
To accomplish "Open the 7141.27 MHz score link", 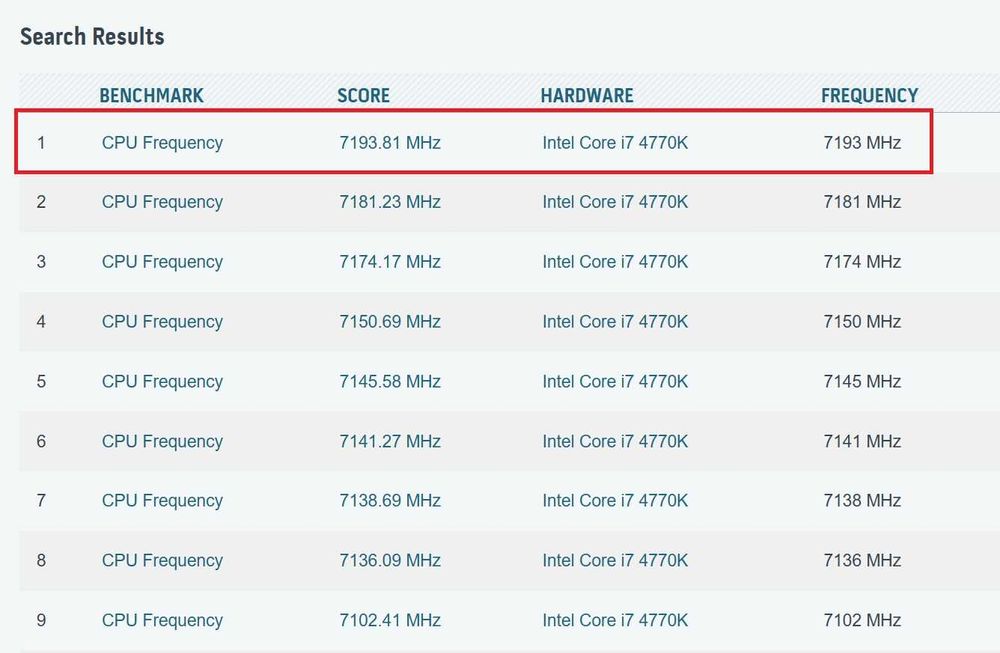I will pos(390,441).
